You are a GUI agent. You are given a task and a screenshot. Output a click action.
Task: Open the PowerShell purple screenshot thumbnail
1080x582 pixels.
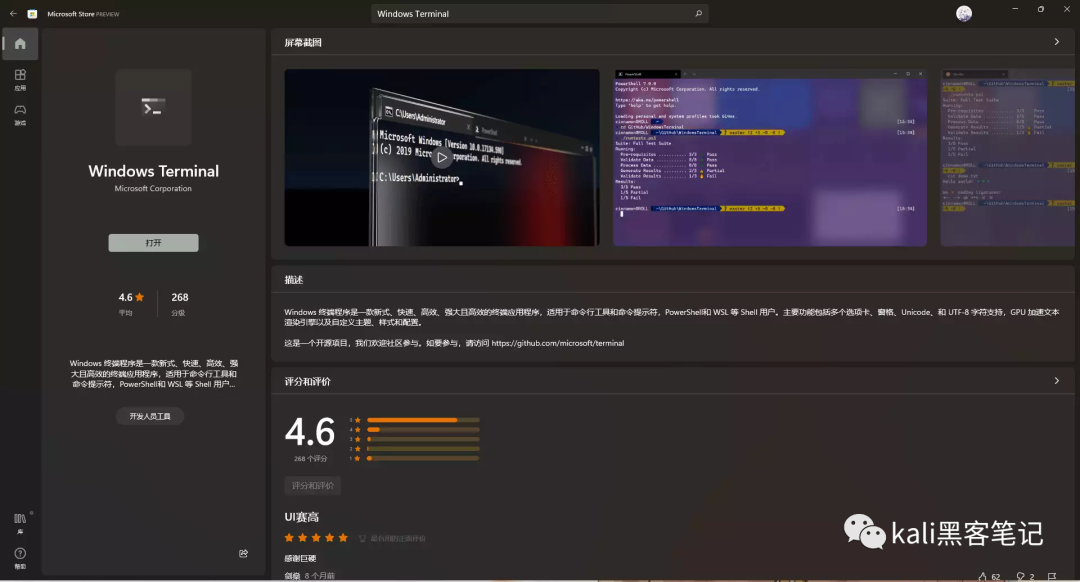click(x=770, y=158)
